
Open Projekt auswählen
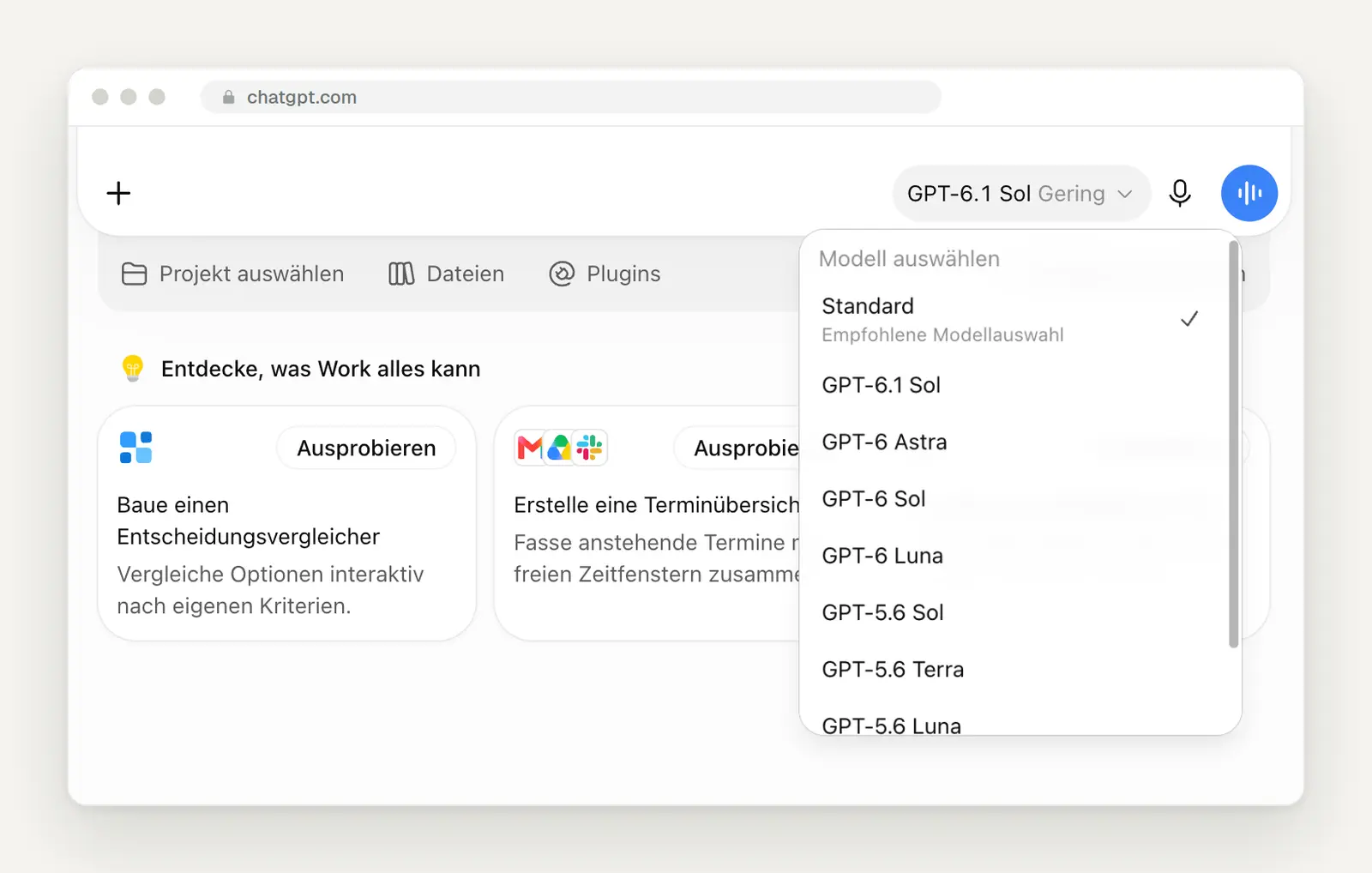[232, 274]
